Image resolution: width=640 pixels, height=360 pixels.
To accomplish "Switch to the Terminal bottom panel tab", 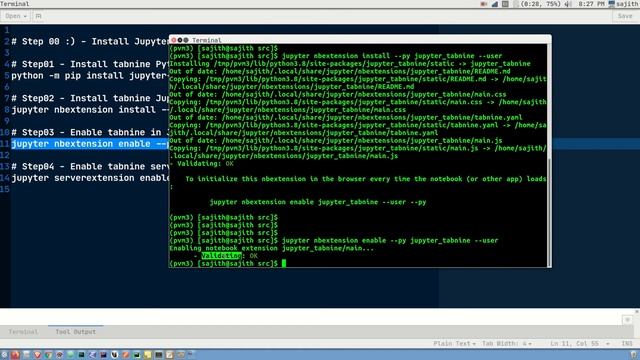I will point(23,332).
